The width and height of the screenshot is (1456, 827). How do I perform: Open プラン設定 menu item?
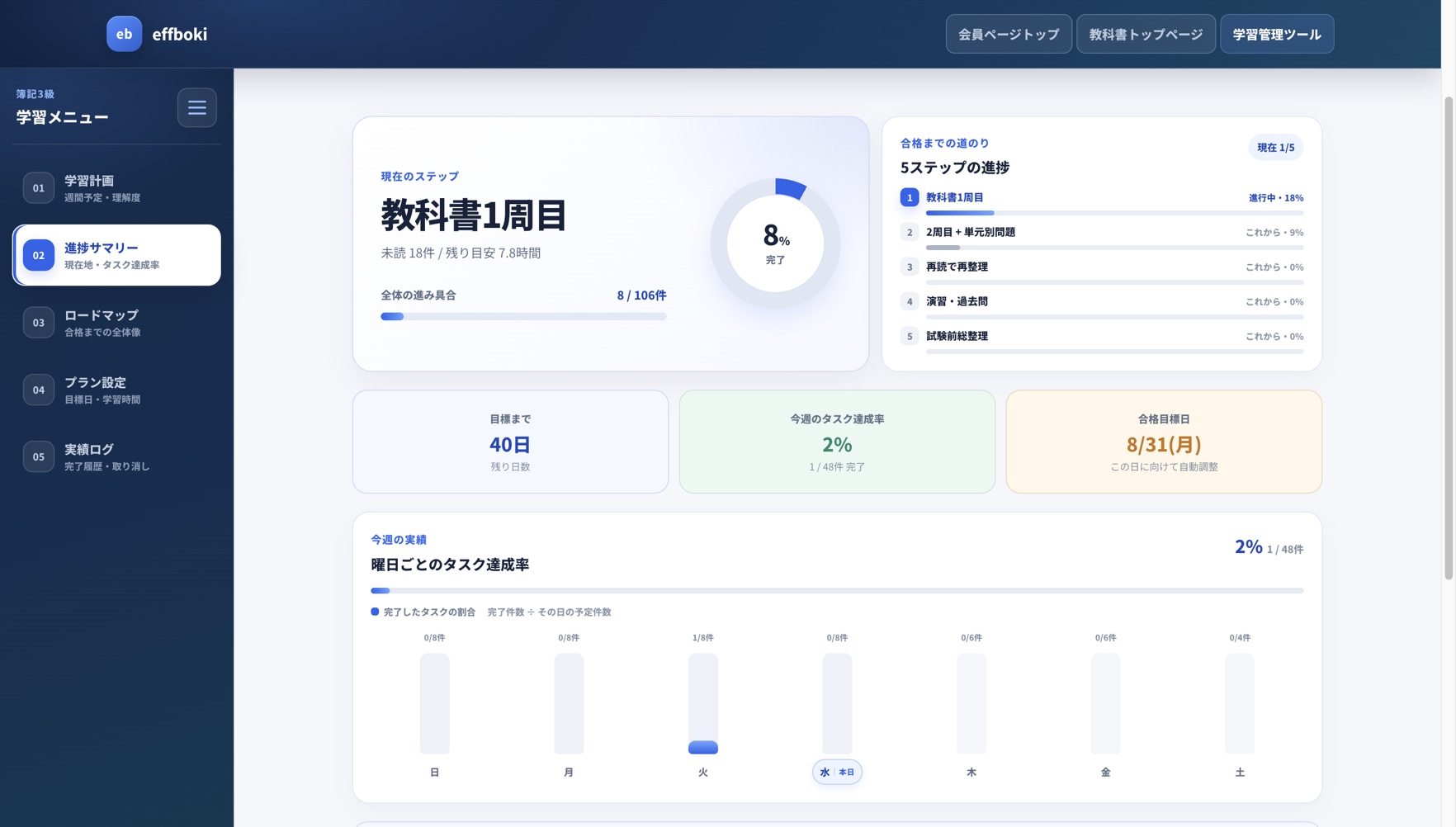[x=116, y=390]
